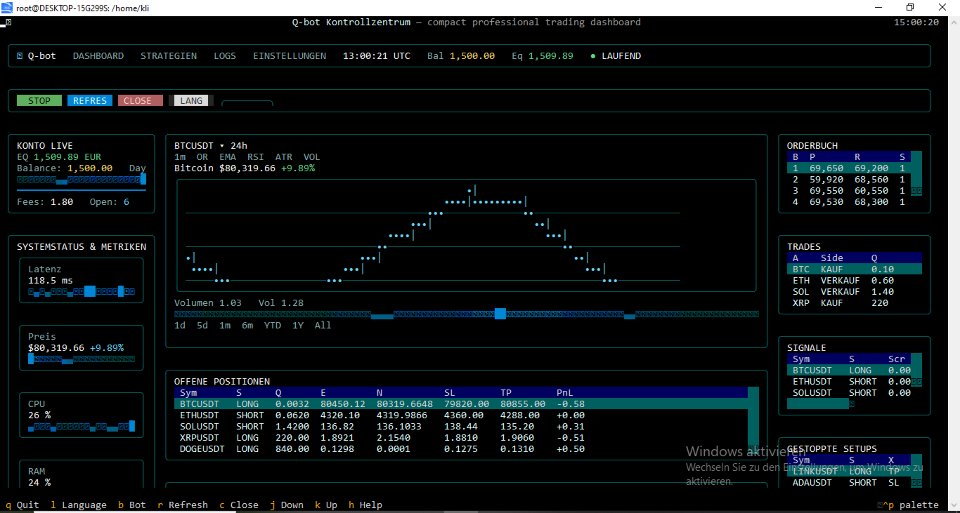The image size is (960, 513).
Task: Select the XRP KAUF trade row
Action: 854,302
